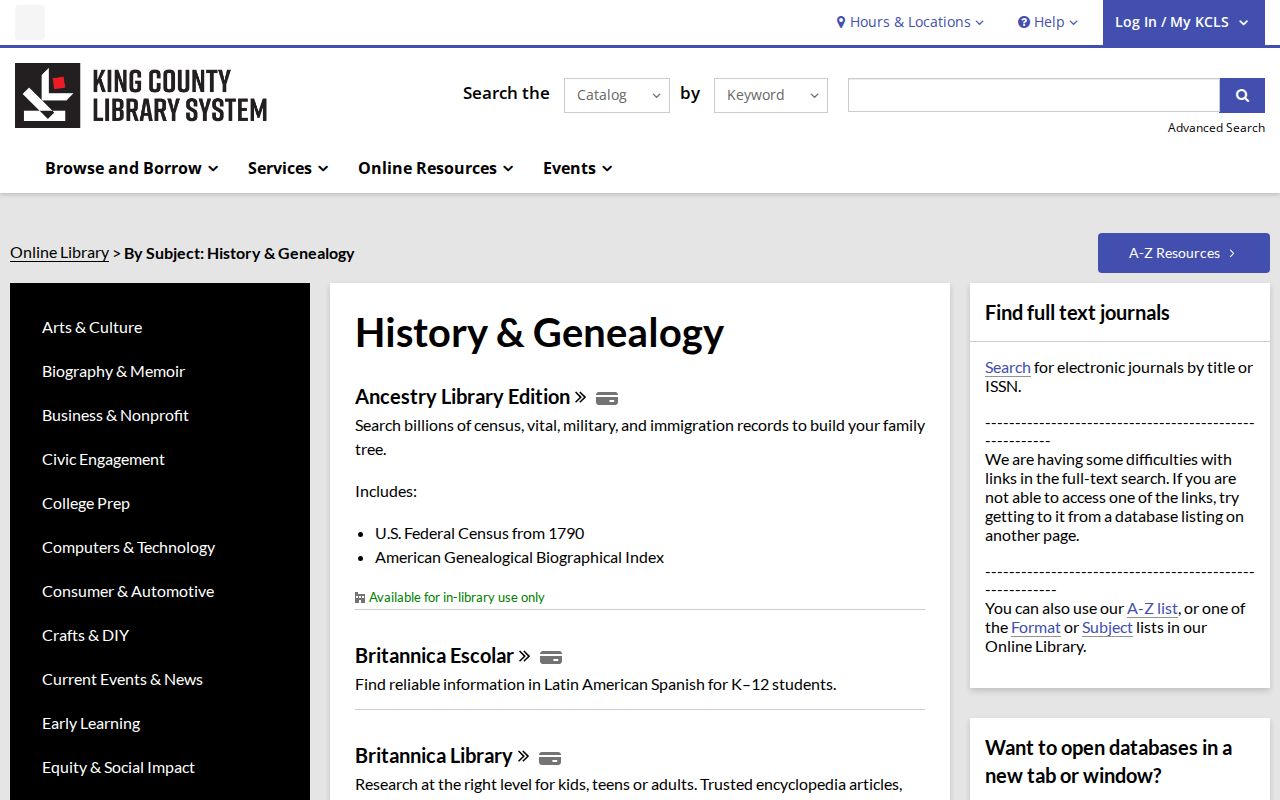Image resolution: width=1280 pixels, height=800 pixels.
Task: Follow the A-Z list link
Action: pos(1152,608)
